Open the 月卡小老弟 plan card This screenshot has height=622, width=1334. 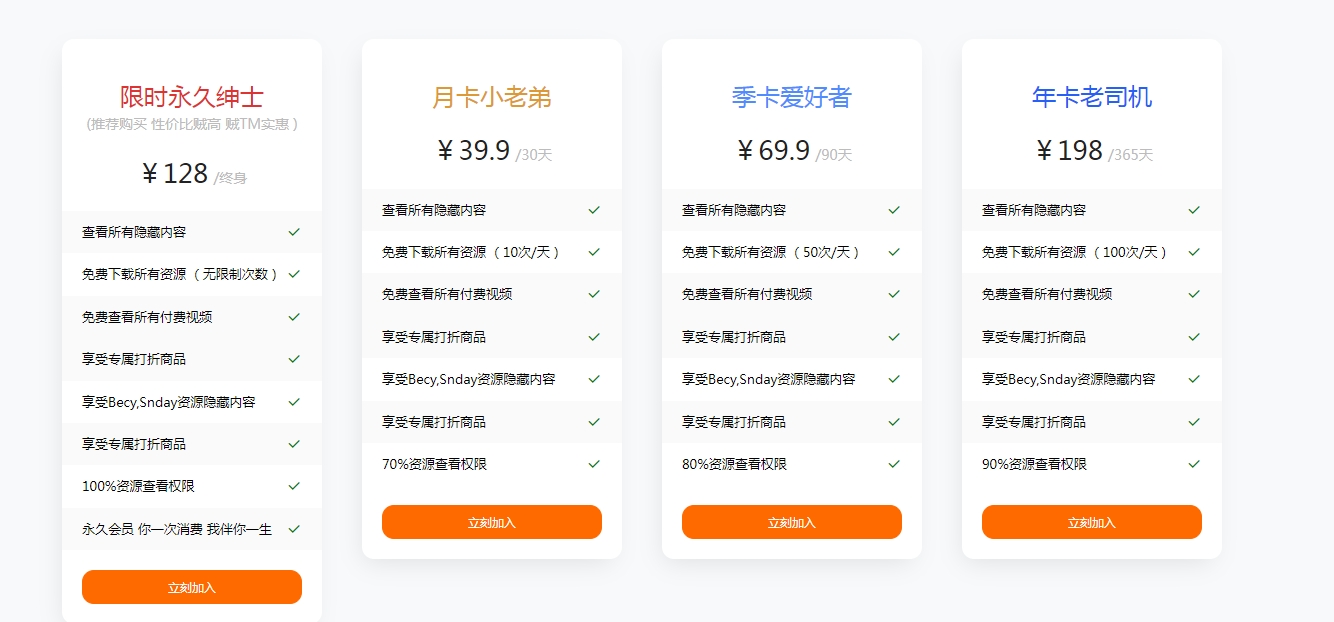(491, 97)
